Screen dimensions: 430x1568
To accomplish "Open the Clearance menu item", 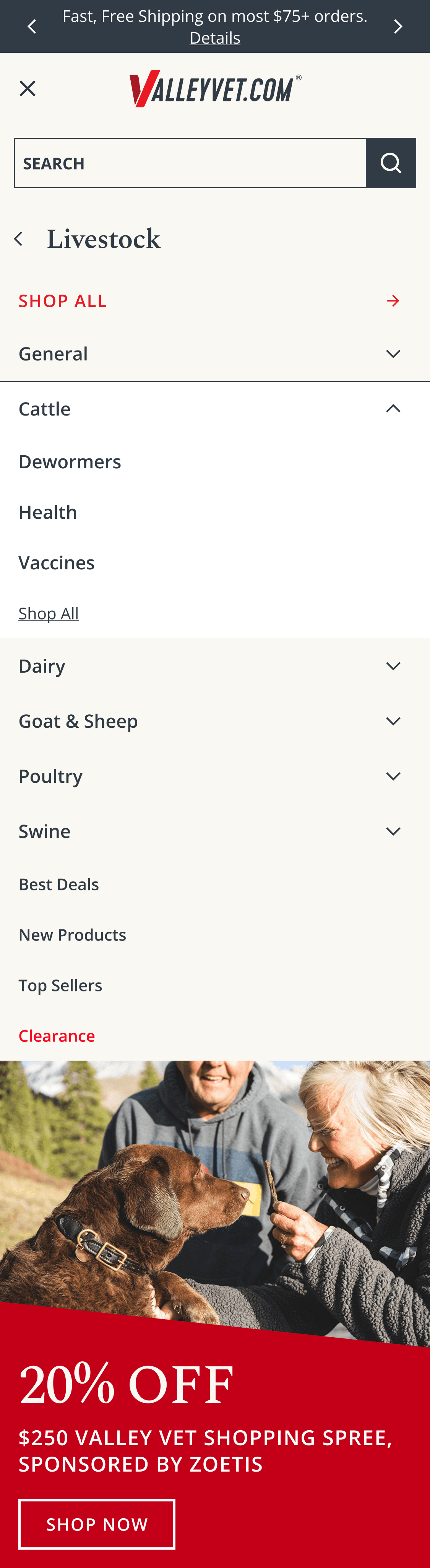I will [x=57, y=1036].
